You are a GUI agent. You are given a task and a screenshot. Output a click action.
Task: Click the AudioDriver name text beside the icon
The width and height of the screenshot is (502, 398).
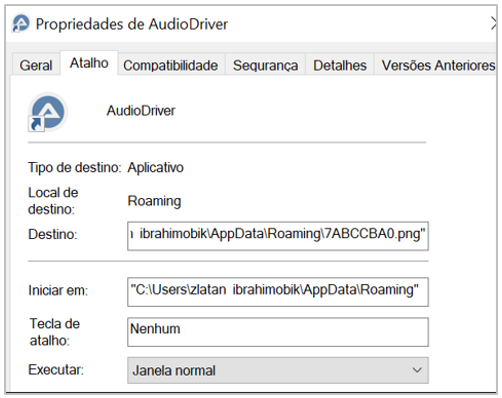pos(141,111)
